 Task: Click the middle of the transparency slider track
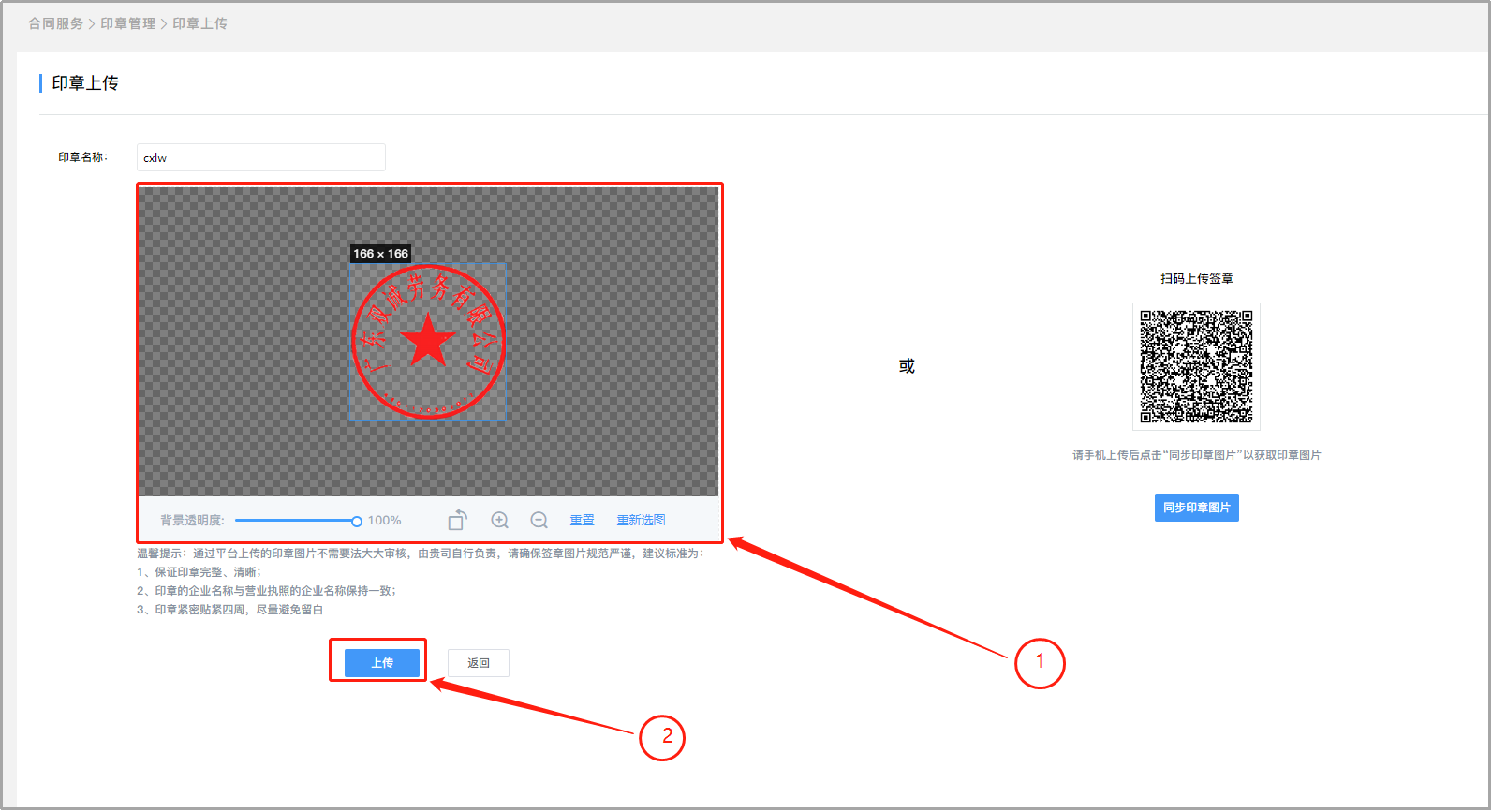click(295, 521)
